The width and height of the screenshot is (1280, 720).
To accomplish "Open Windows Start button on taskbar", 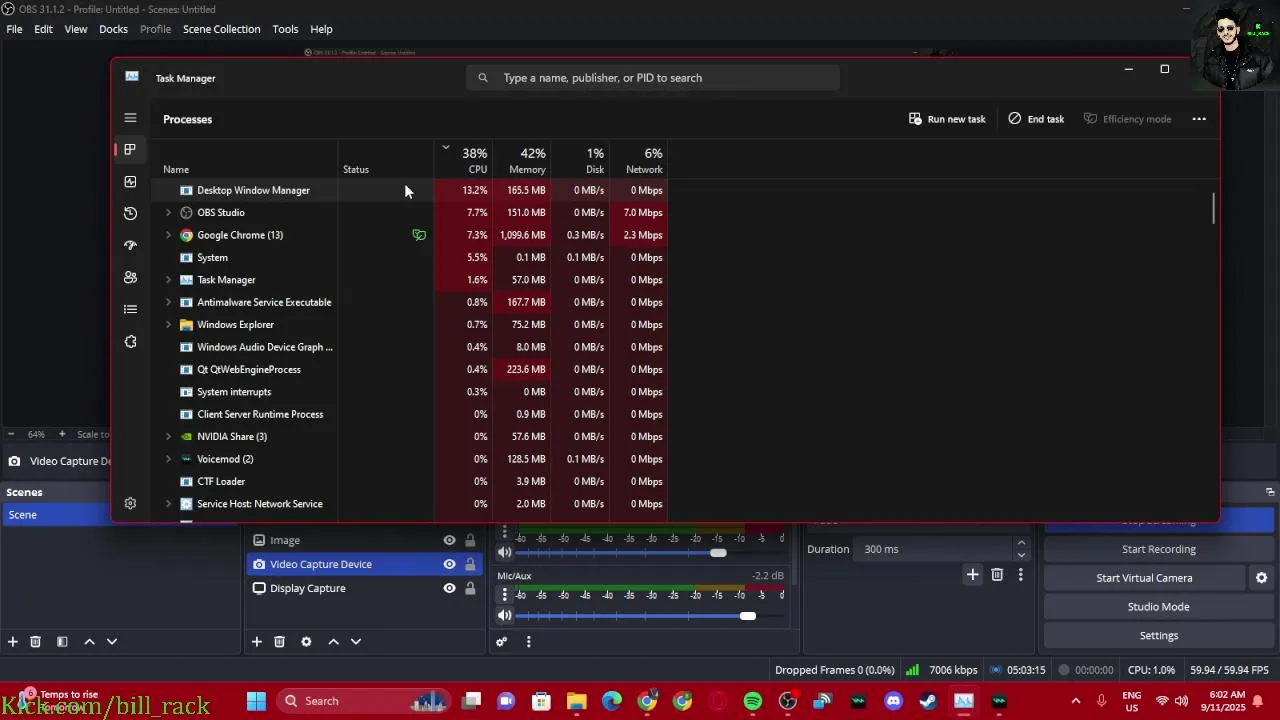I will tap(257, 701).
